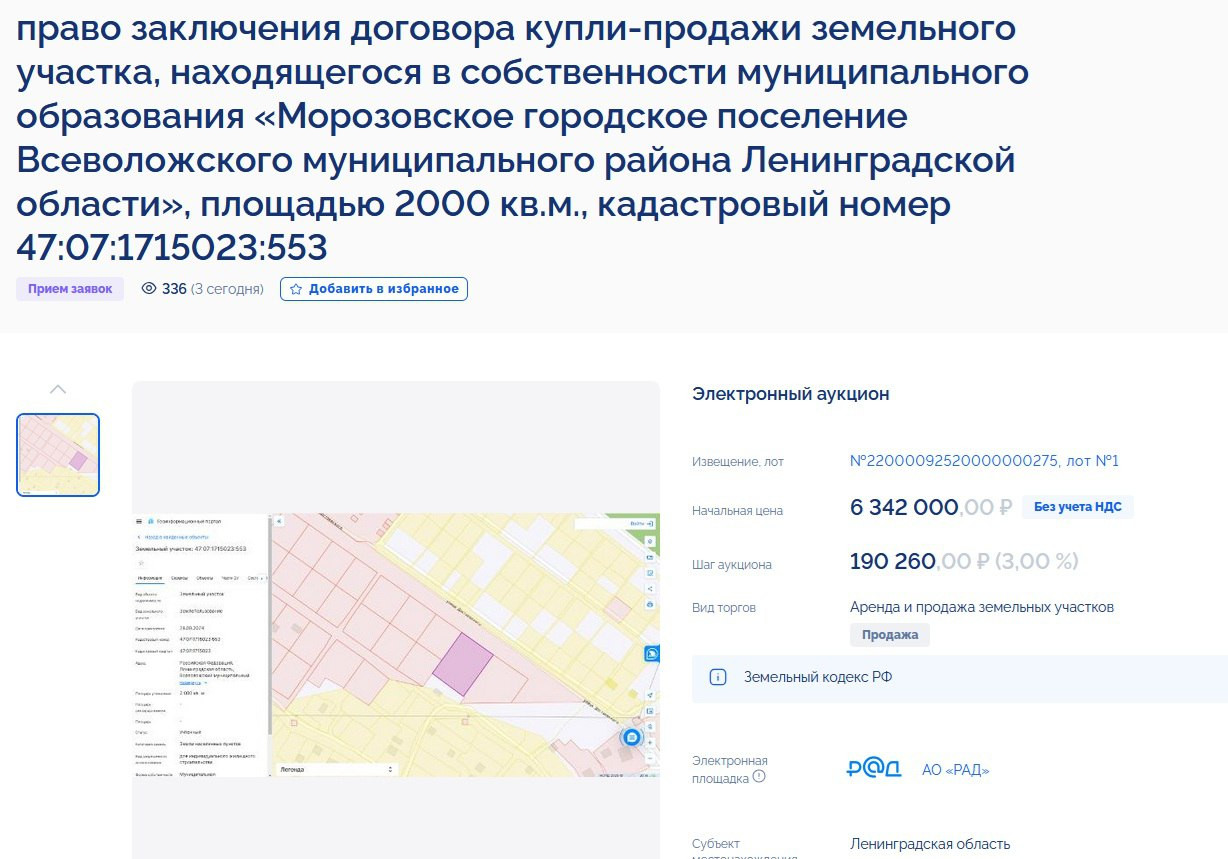Collapse the map info panel with the arrow
1228x859 pixels.
coord(279,522)
